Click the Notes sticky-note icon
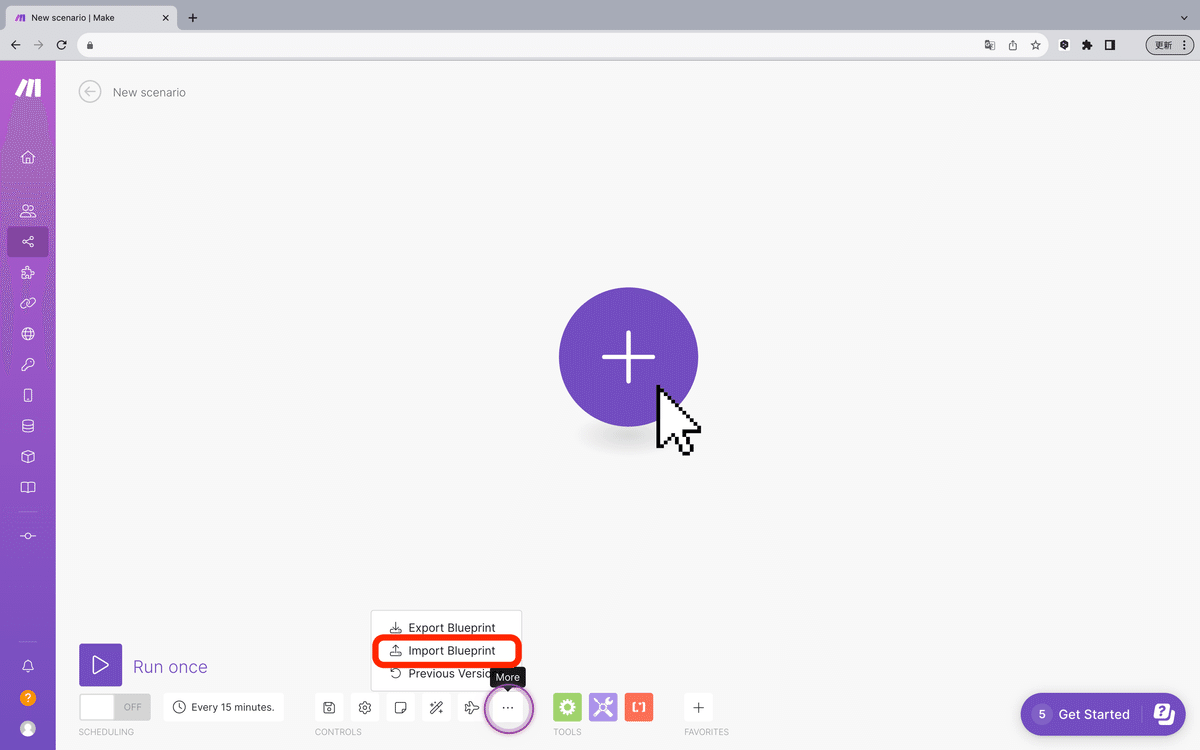The width and height of the screenshot is (1200, 750). [x=400, y=708]
